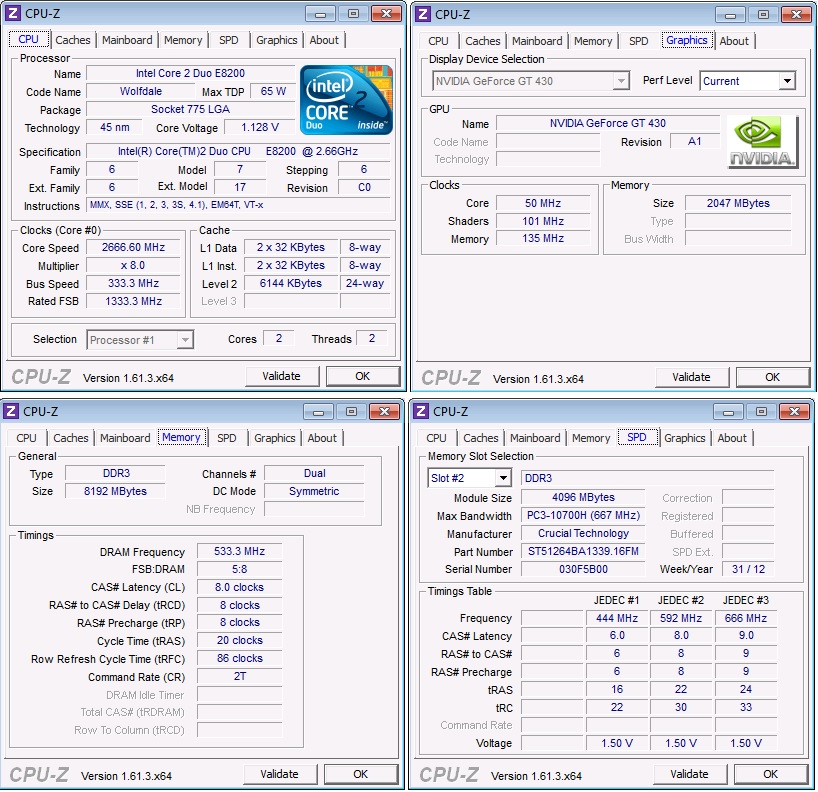Click OK in the Memory window
The image size is (818, 792).
pos(360,774)
